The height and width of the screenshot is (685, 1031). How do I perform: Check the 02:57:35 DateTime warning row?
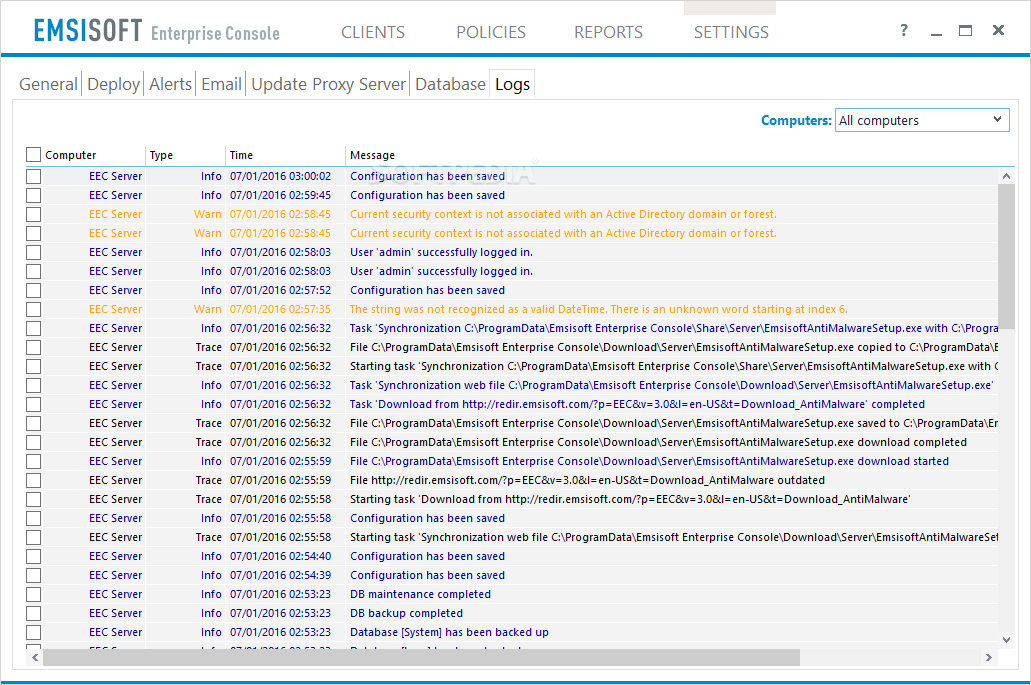click(x=34, y=309)
